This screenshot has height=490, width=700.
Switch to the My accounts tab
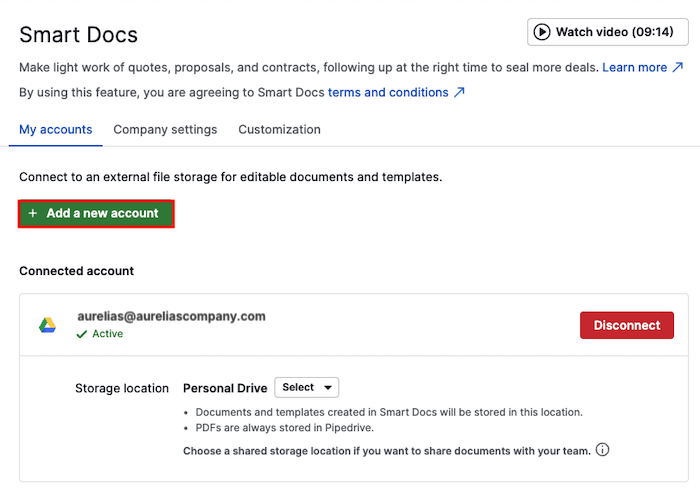pyautogui.click(x=56, y=129)
